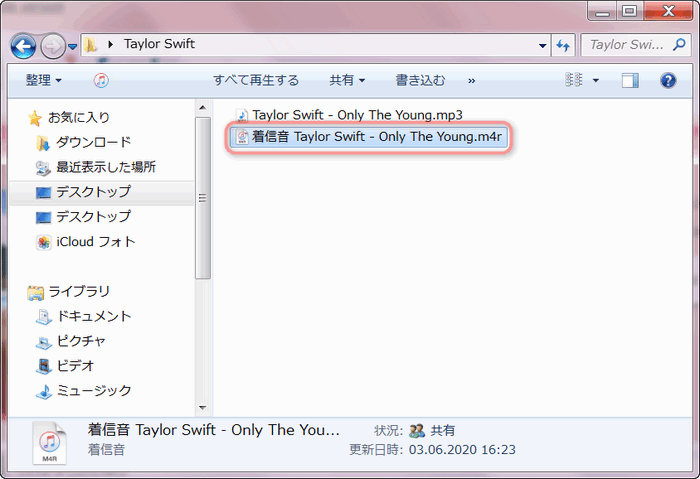Open ビデオ library

[x=75, y=366]
